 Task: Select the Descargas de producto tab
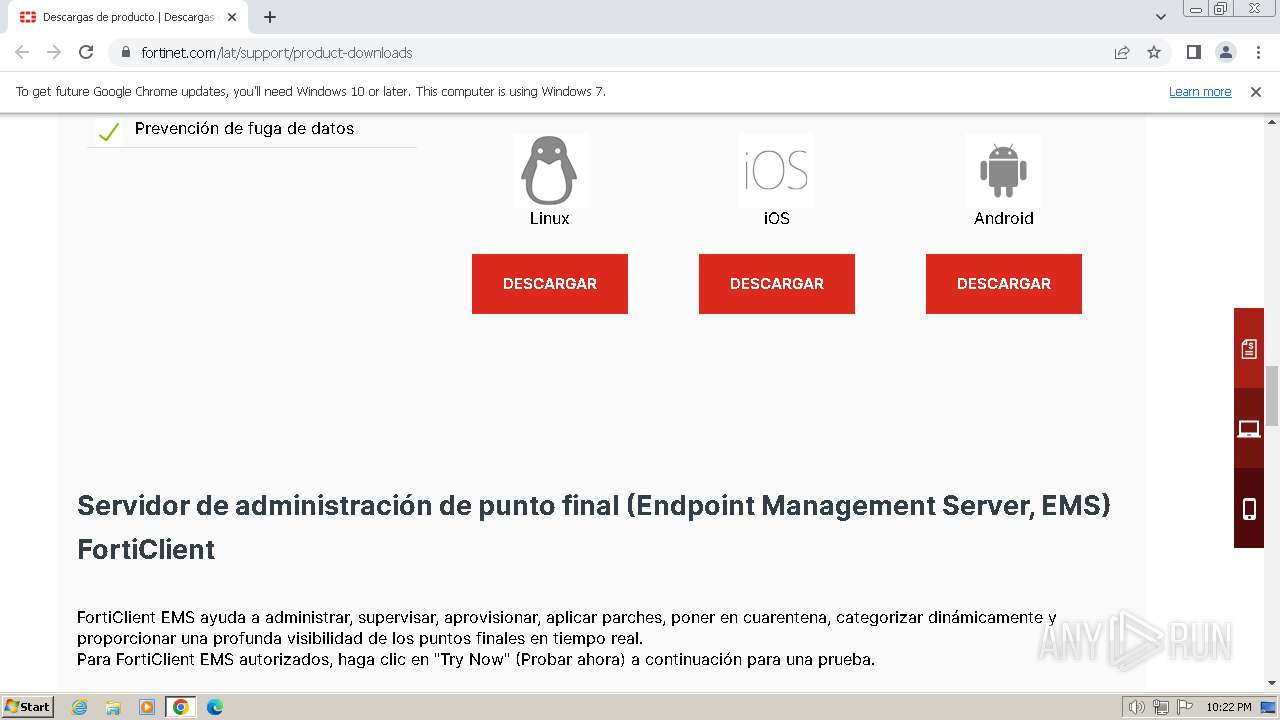tap(128, 17)
